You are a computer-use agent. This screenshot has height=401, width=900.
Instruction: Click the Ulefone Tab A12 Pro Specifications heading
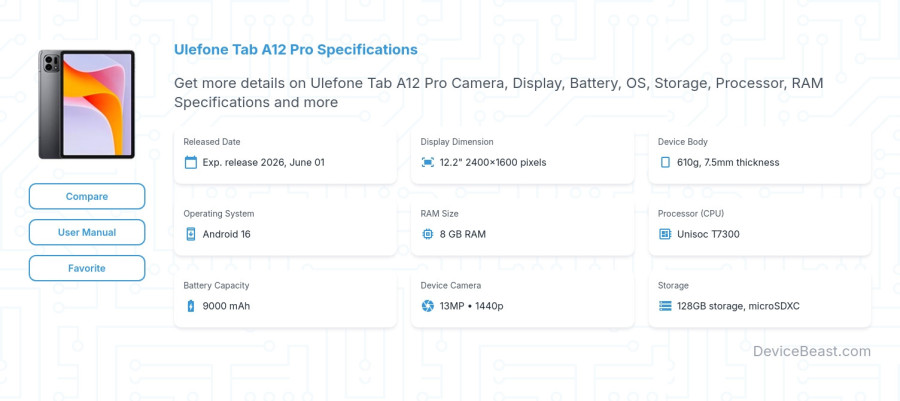coord(296,50)
